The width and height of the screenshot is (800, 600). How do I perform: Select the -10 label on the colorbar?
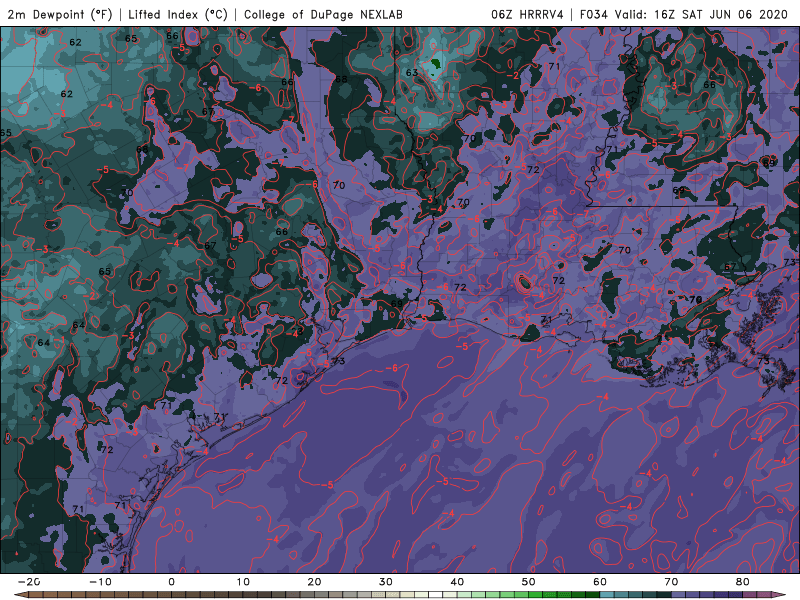click(100, 582)
